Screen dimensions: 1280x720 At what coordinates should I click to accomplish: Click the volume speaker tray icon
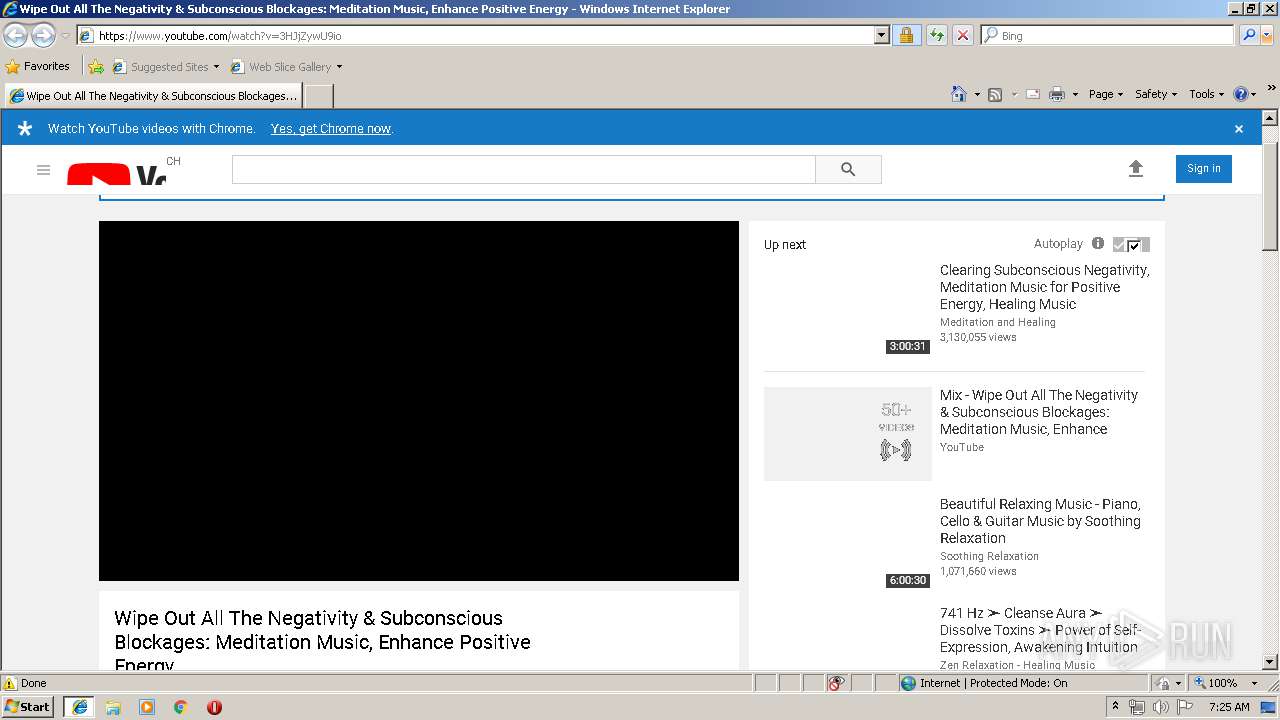point(1160,707)
